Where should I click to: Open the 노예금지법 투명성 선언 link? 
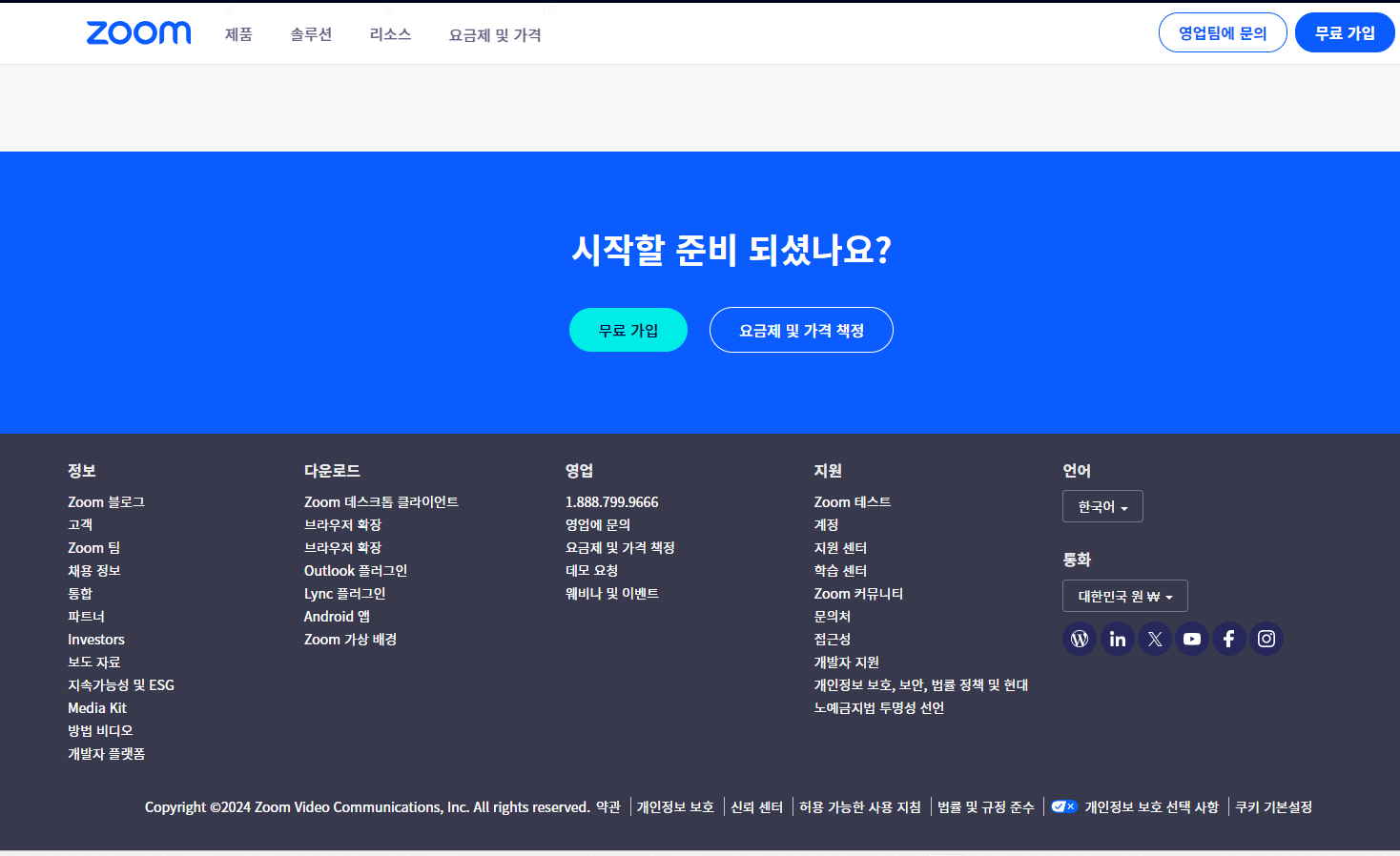pyautogui.click(x=879, y=707)
